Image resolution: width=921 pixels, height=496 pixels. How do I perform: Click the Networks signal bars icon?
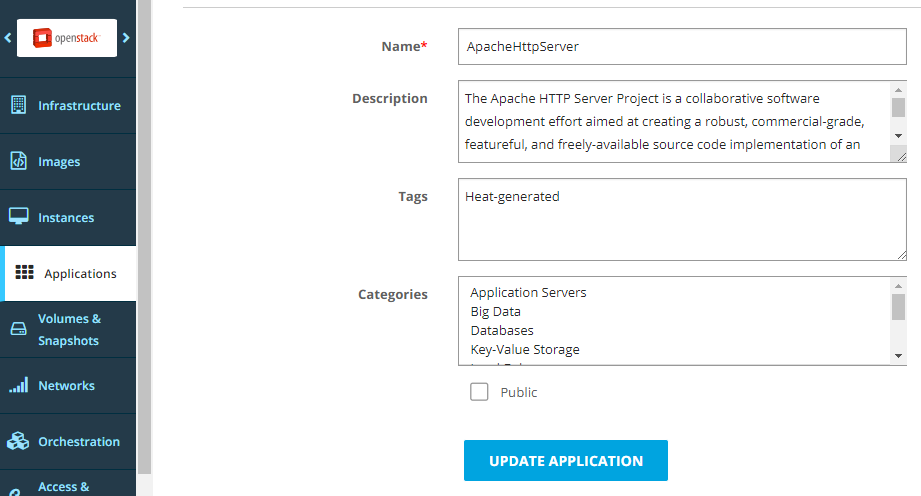click(18, 385)
